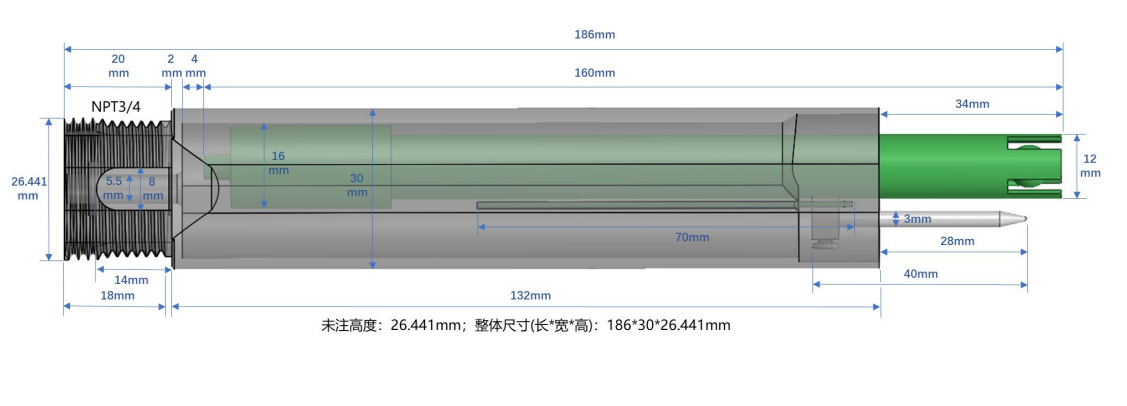Select the 160mm dimension label
The width and height of the screenshot is (1127, 406).
(594, 73)
